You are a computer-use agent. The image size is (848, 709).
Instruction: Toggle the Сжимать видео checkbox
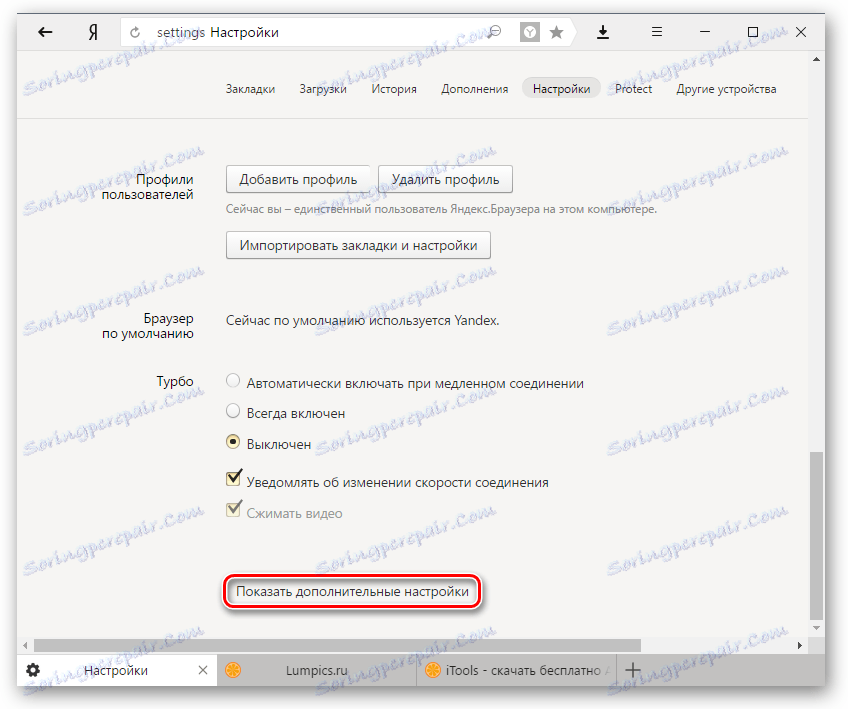[x=234, y=509]
